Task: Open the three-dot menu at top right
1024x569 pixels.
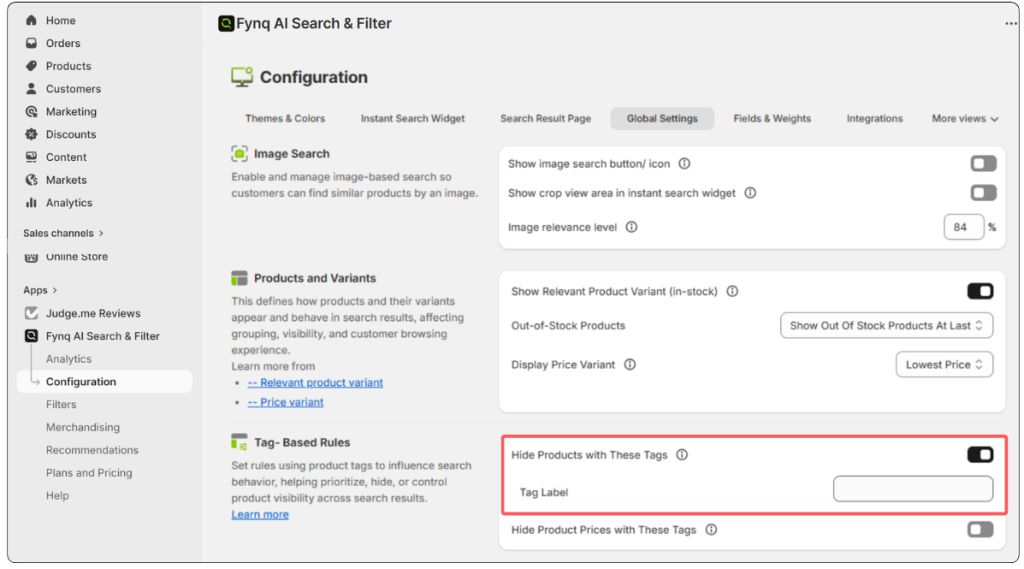Action: (x=1010, y=24)
